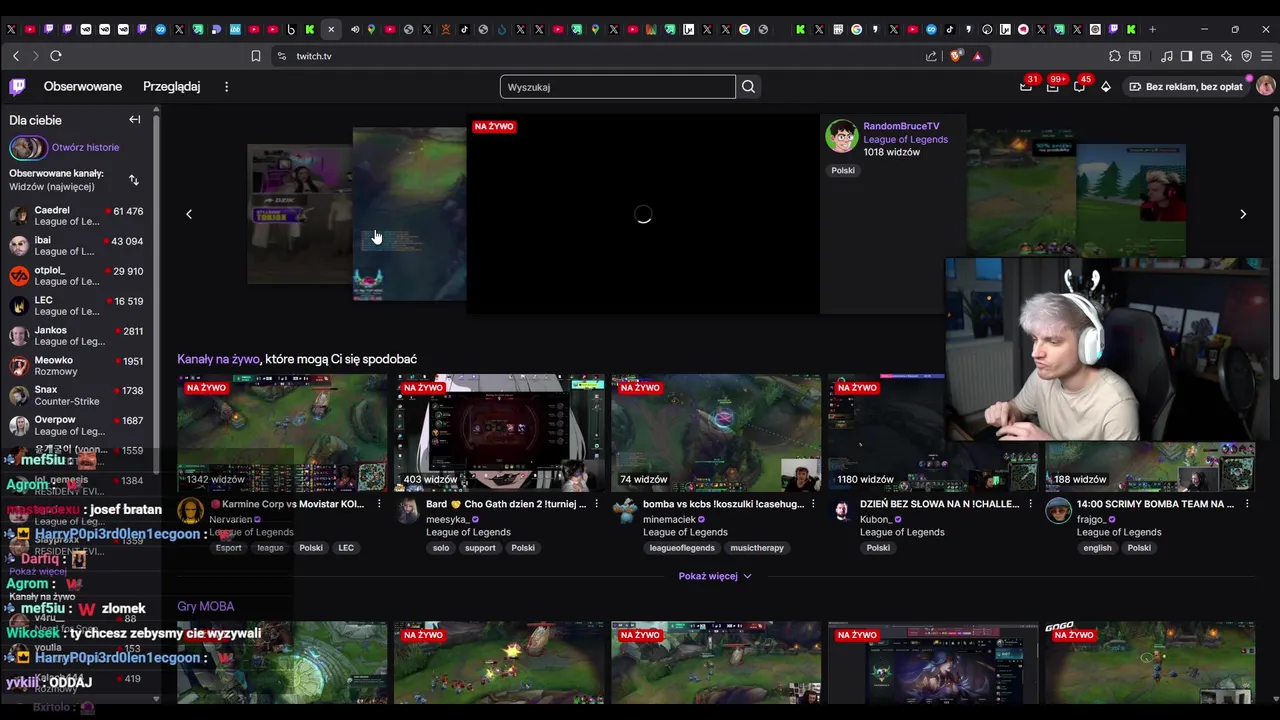
Task: Open options menu for DZIEŃ BEZ SŁOWA stream
Action: click(1030, 504)
